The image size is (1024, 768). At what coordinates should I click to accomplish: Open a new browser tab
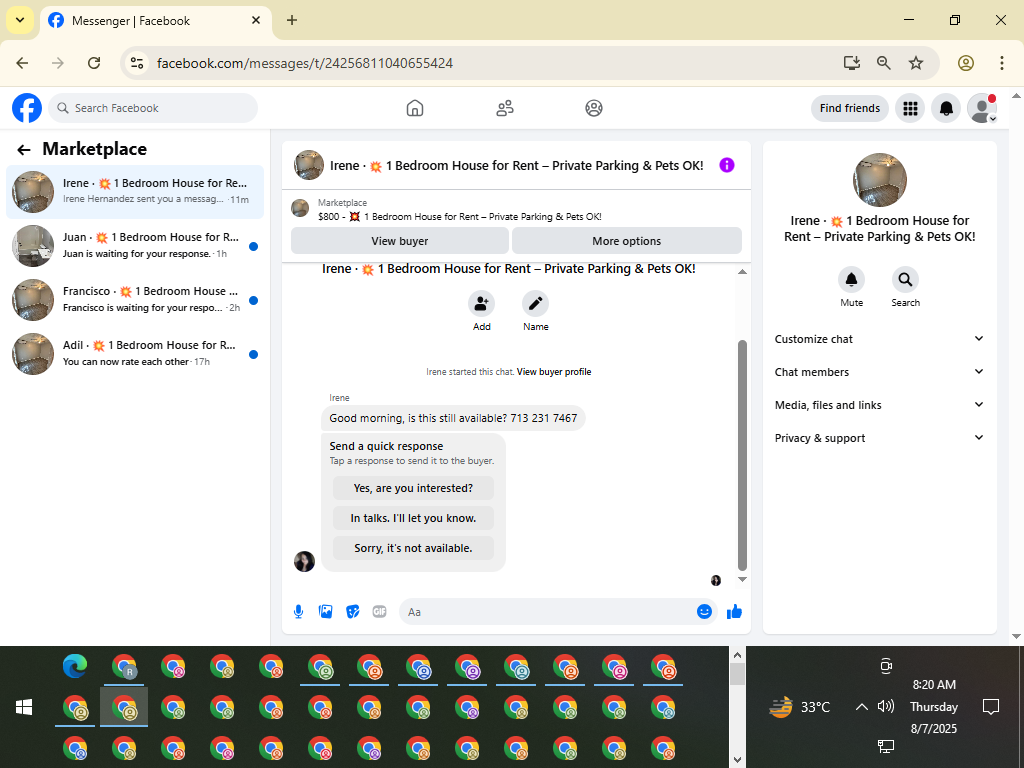coord(292,20)
